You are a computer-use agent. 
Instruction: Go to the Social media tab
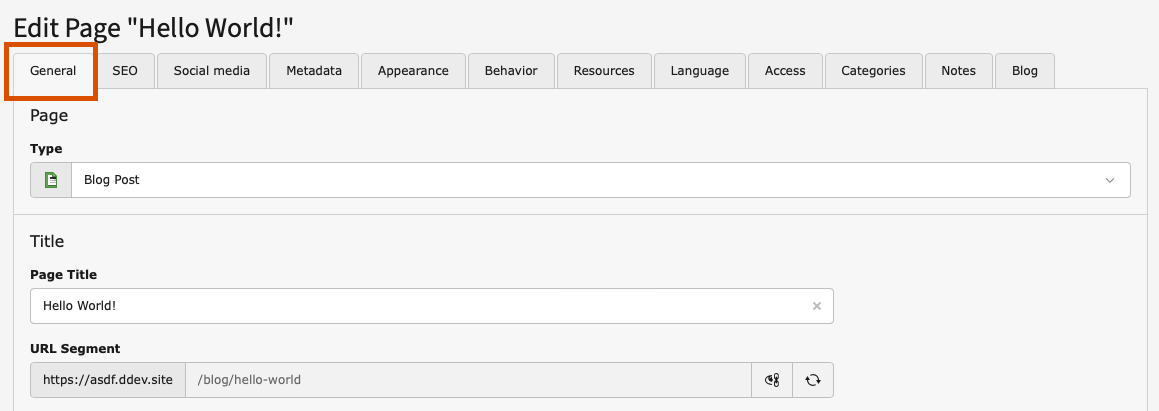[x=212, y=71]
